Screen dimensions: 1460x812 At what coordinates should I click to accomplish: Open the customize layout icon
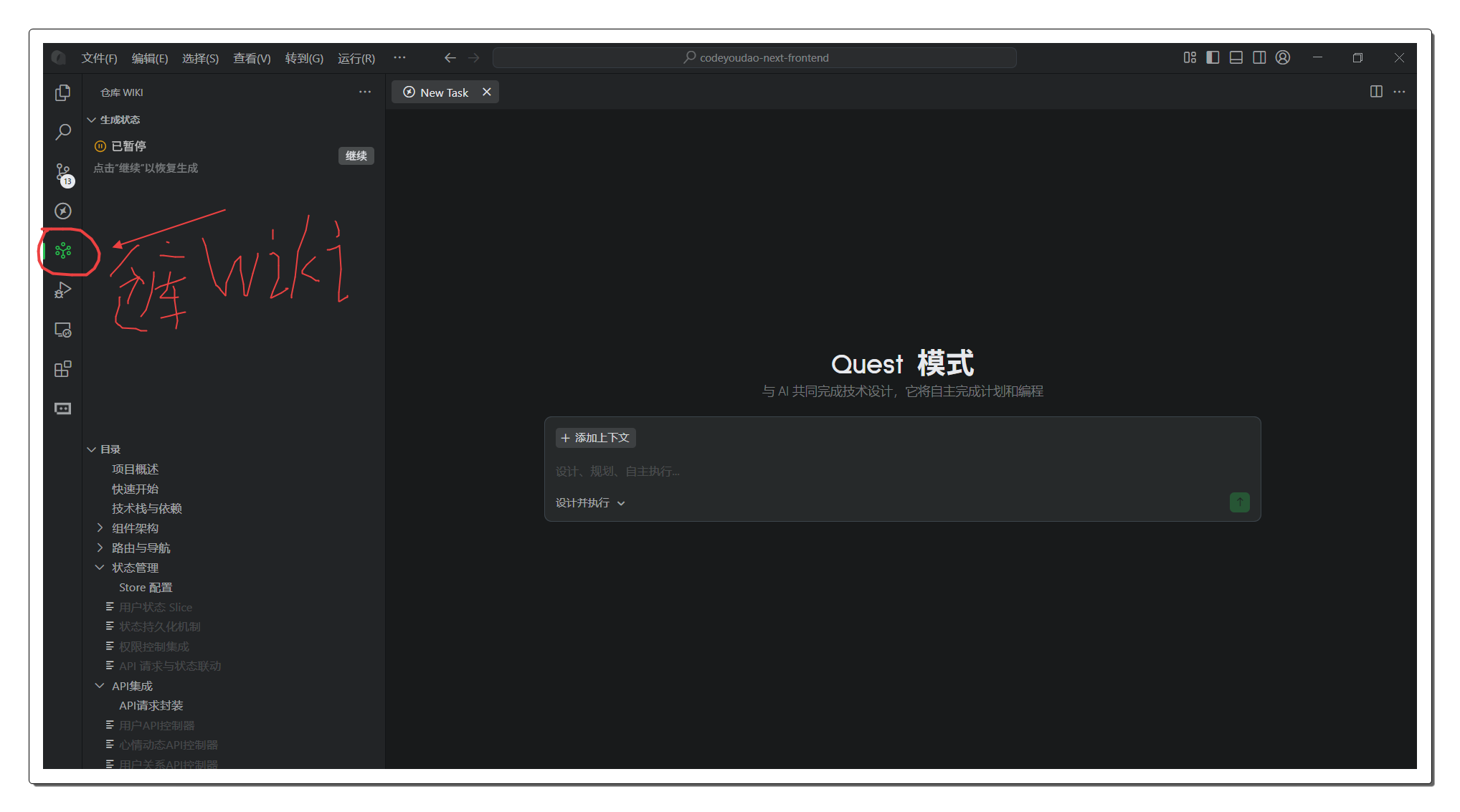click(x=1190, y=57)
